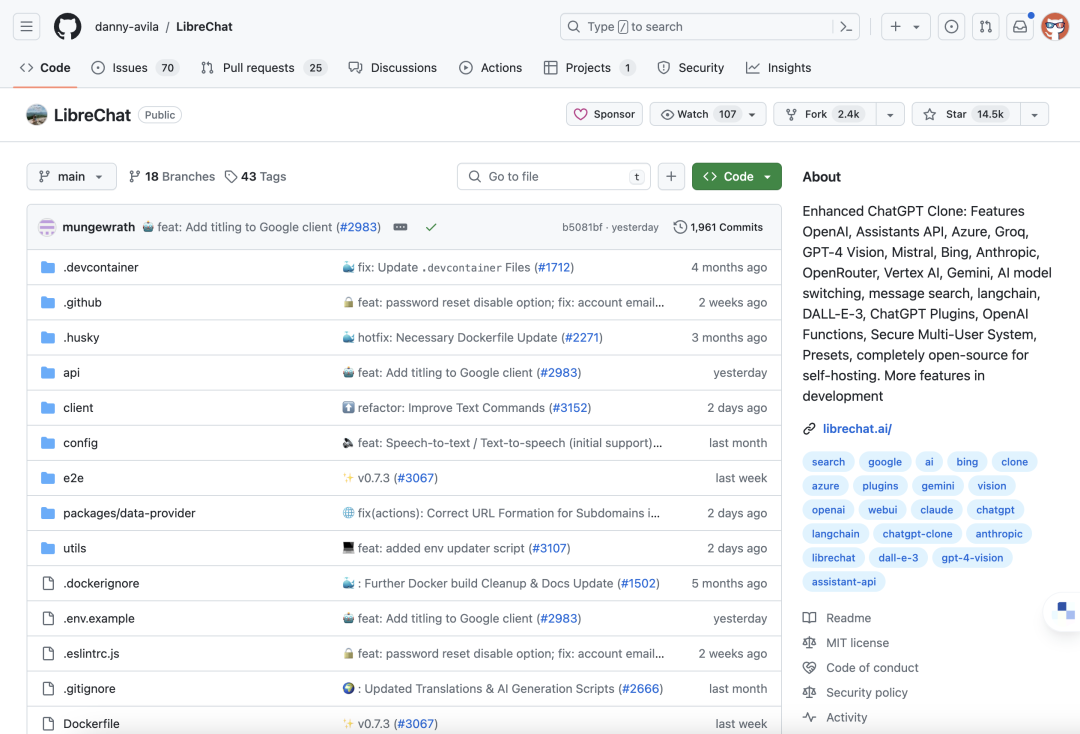
Task: Select the openai topic tag
Action: [828, 510]
